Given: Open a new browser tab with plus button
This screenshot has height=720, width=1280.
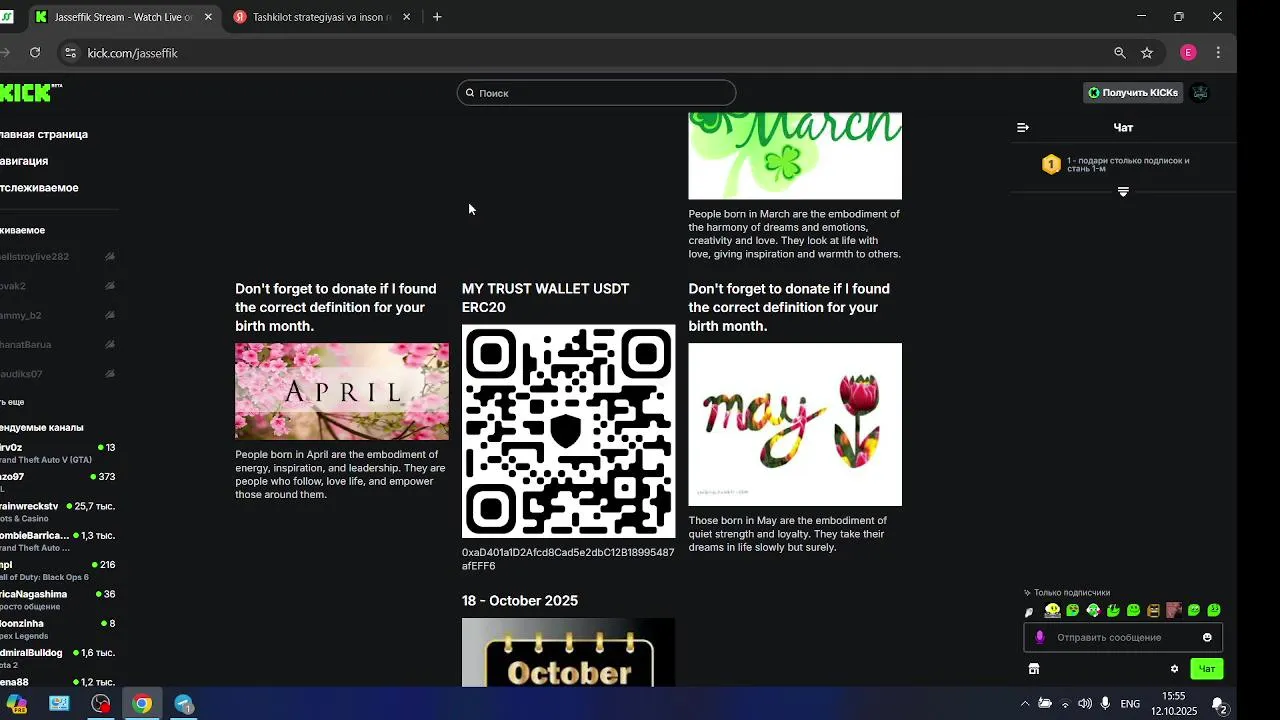Looking at the screenshot, I should click(437, 17).
